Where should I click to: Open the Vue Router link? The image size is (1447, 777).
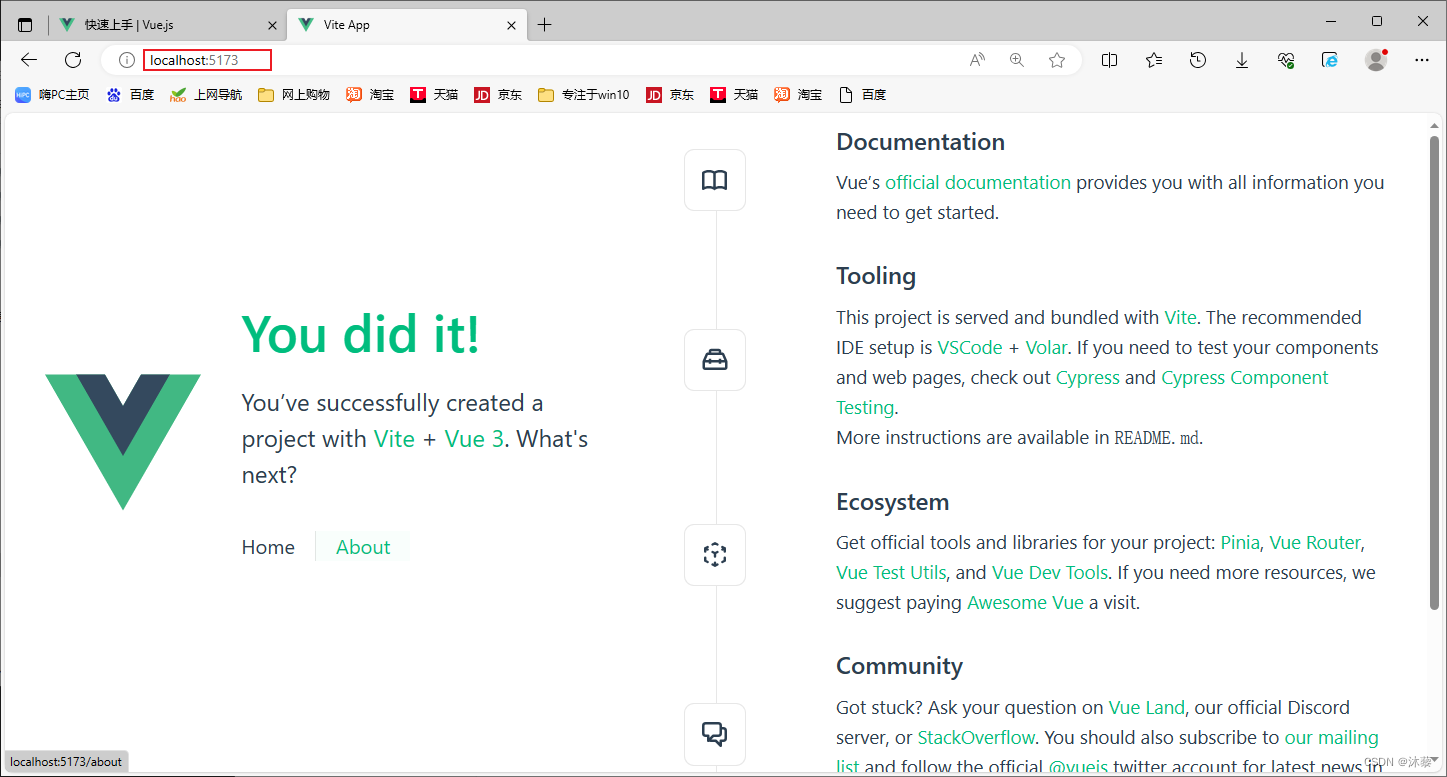[1315, 542]
